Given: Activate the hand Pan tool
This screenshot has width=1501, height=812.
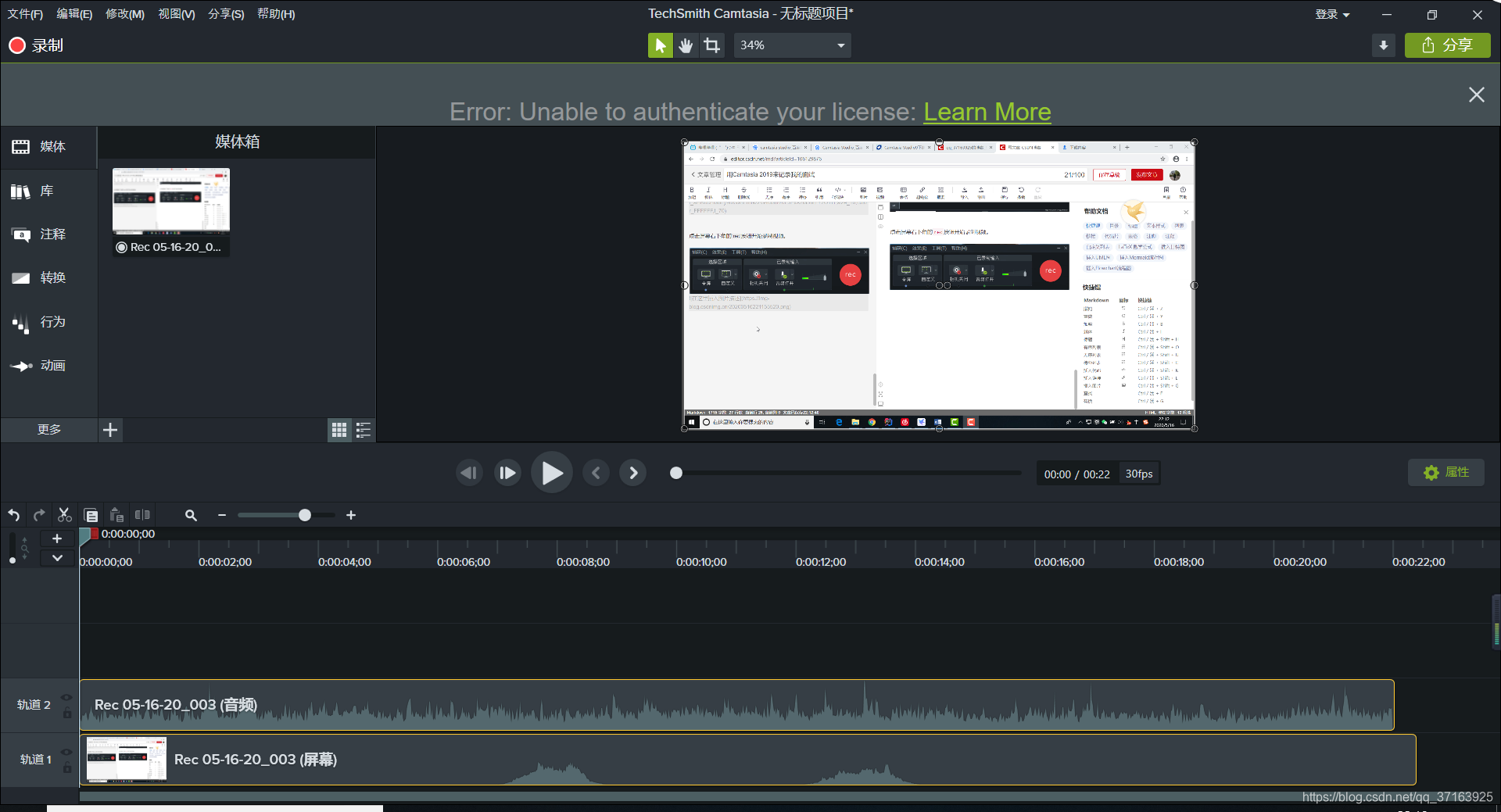Looking at the screenshot, I should point(686,45).
